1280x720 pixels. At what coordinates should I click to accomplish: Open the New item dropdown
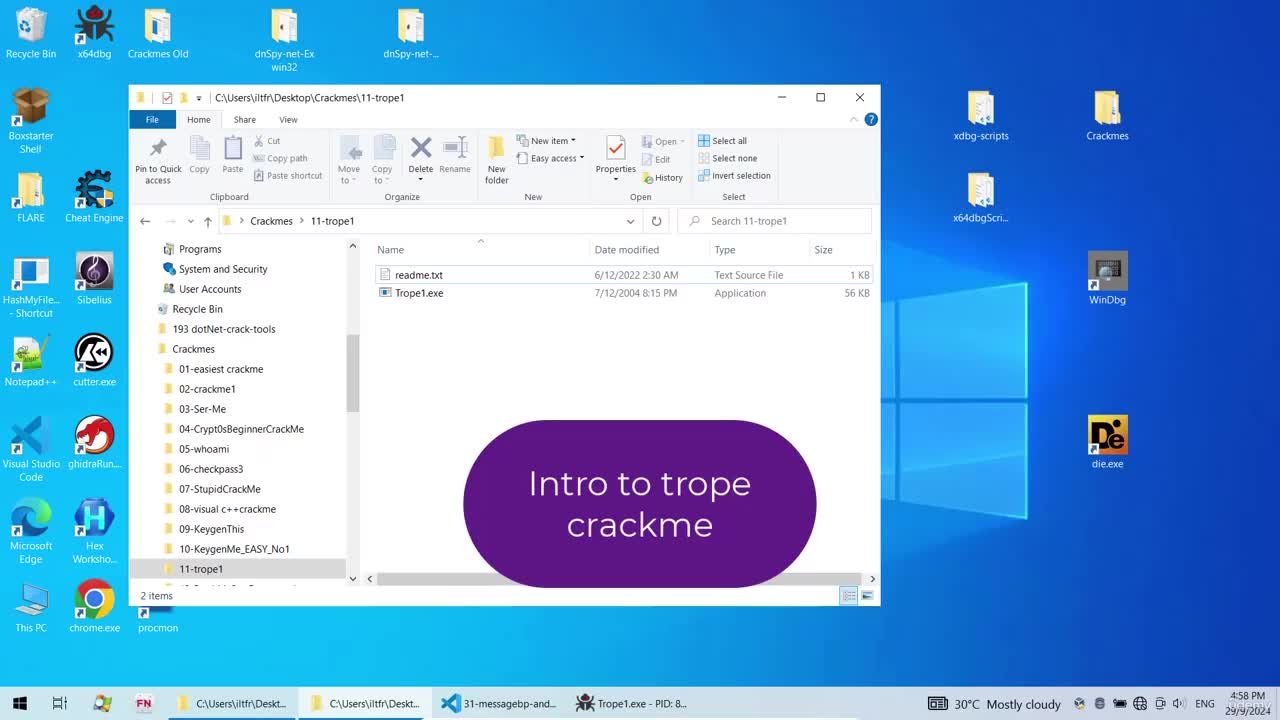point(547,141)
